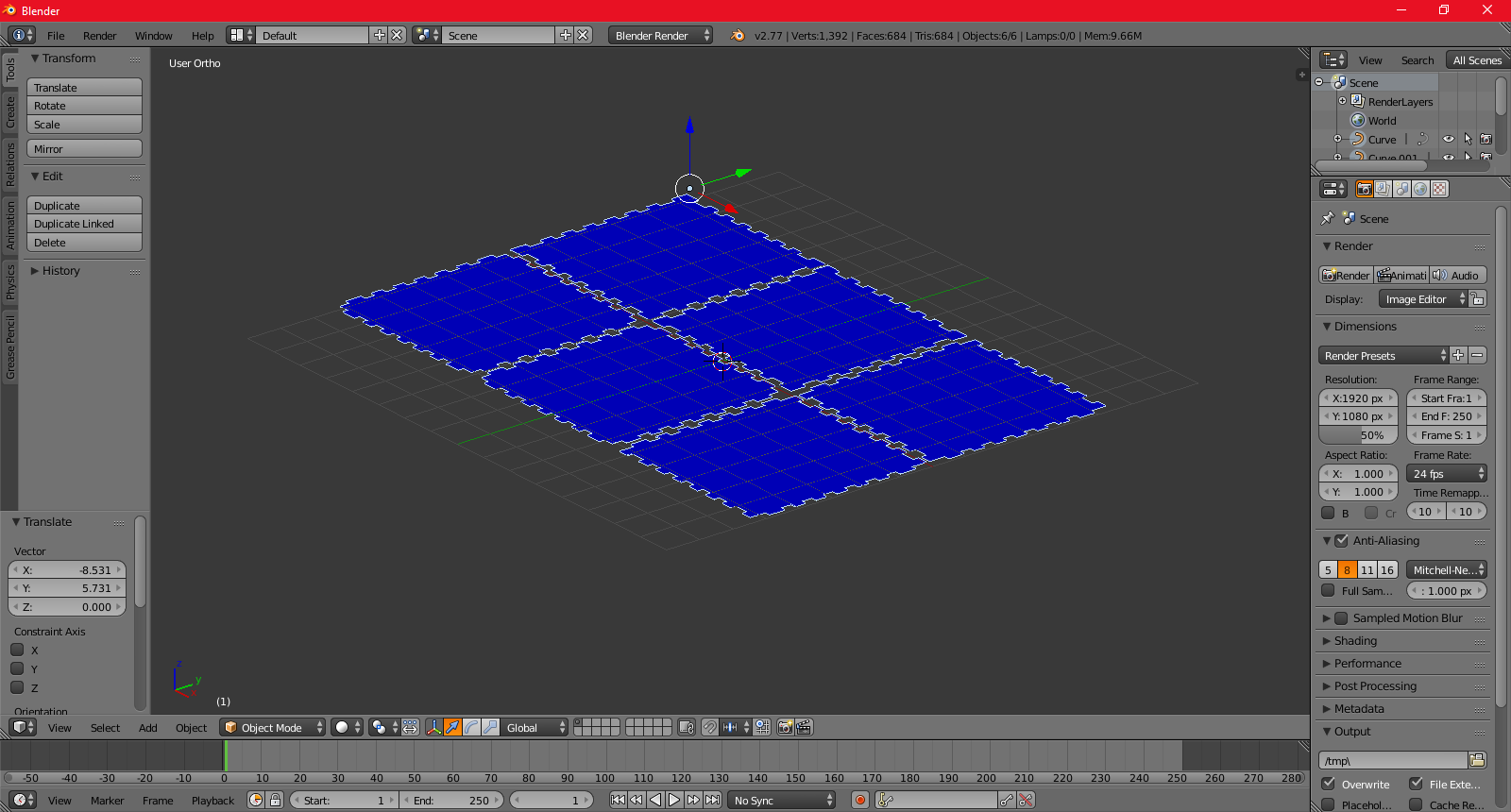Open the Info editor type icon
Screen dimensions: 1511x812
tap(22, 35)
